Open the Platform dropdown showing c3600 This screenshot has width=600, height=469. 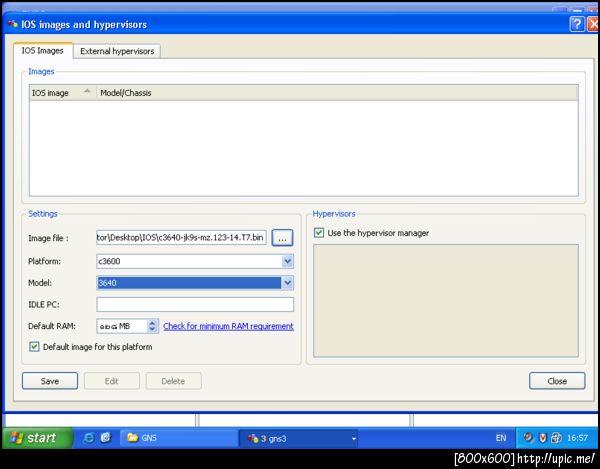(195, 261)
